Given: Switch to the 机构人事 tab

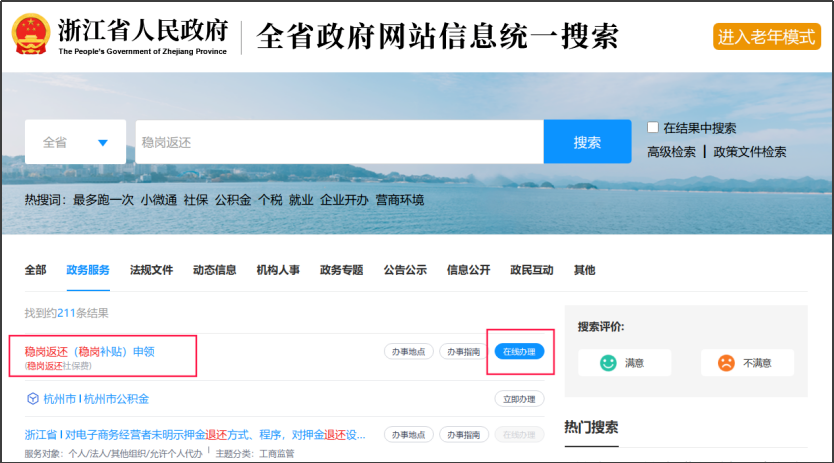Looking at the screenshot, I should point(278,270).
